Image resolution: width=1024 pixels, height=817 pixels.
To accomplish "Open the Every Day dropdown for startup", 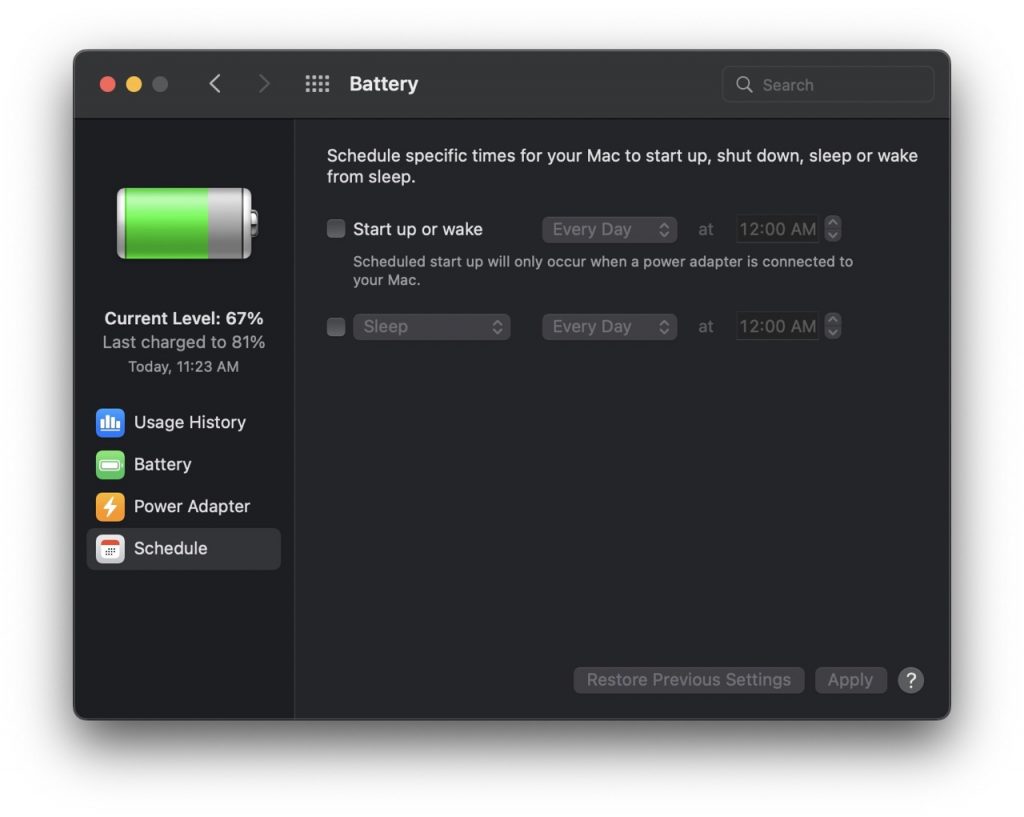I will pyautogui.click(x=609, y=229).
